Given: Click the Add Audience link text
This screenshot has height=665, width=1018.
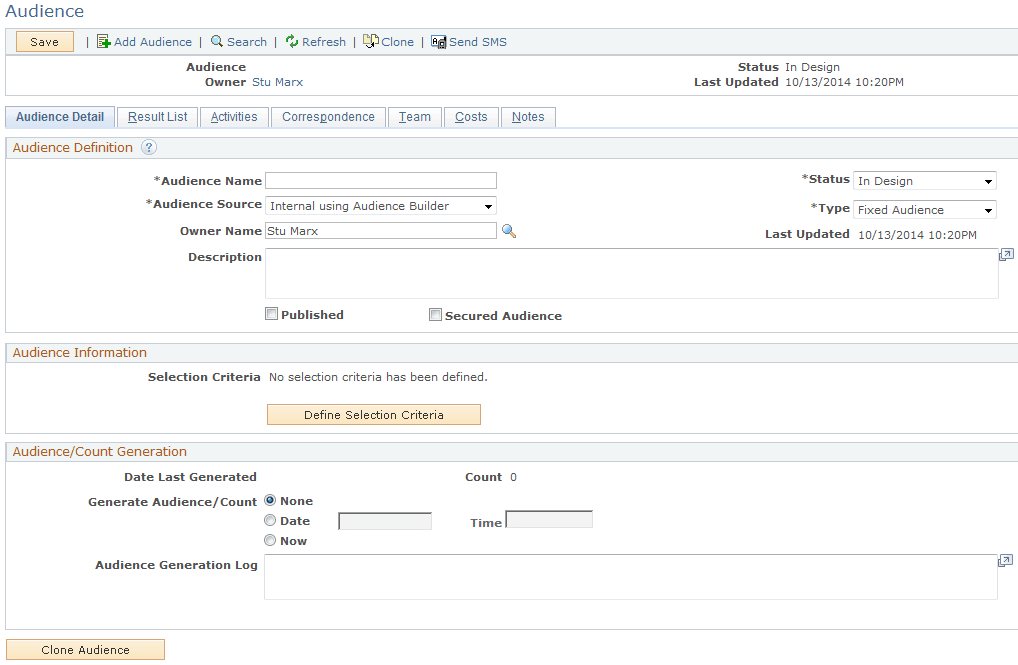Looking at the screenshot, I should click(x=153, y=42).
